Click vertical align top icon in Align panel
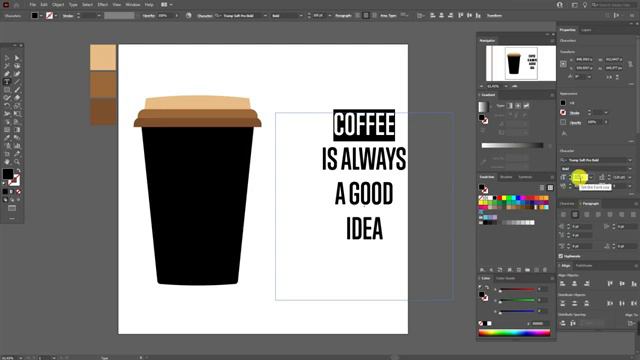Image resolution: width=640 pixels, height=360 pixels. (610, 283)
